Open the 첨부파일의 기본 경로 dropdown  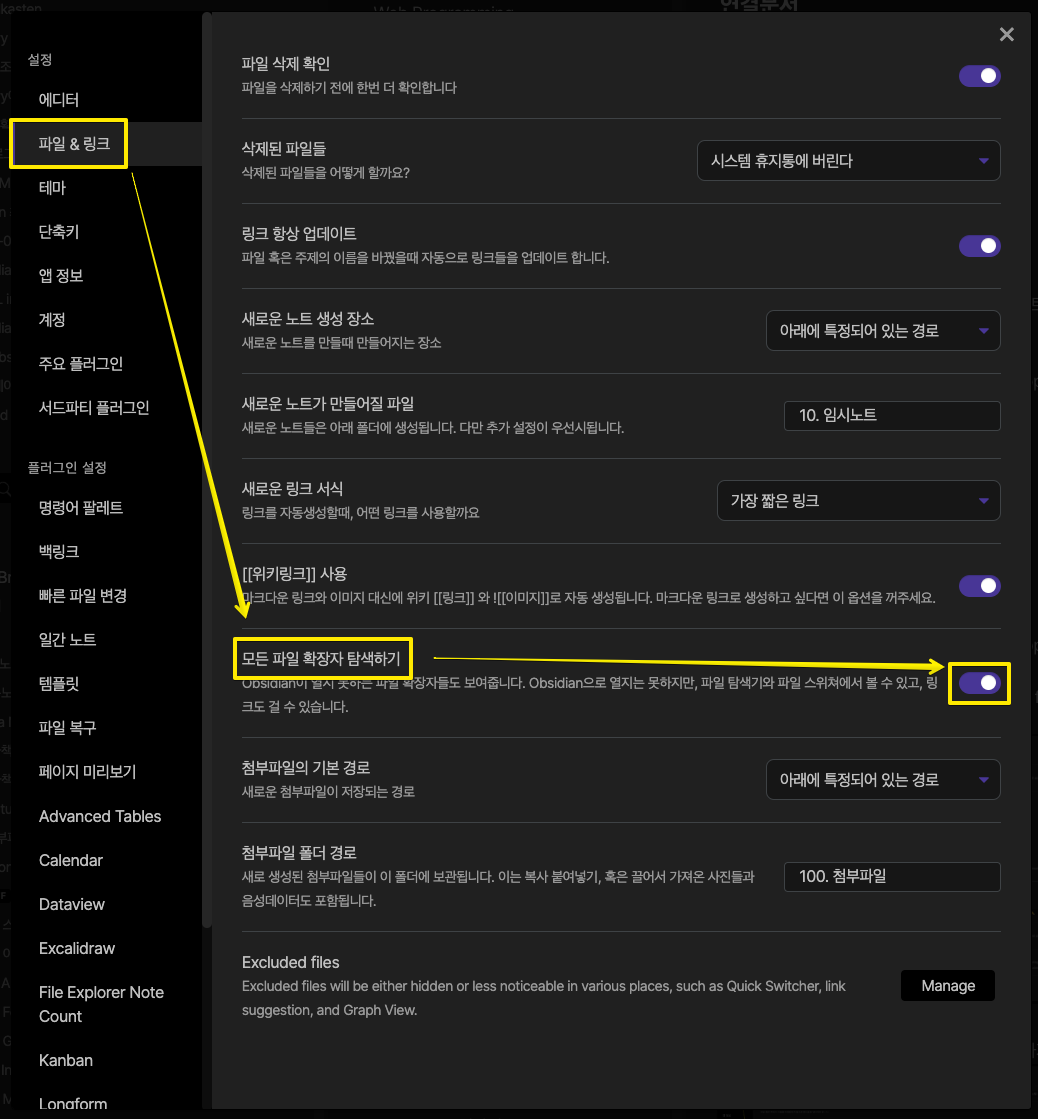pyautogui.click(x=883, y=779)
